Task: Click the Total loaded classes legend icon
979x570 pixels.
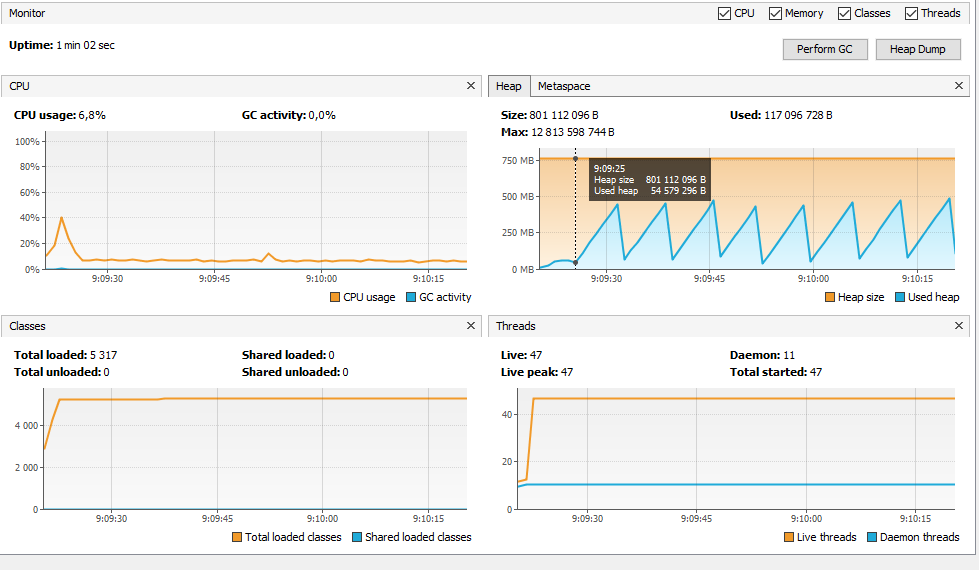Action: coord(237,537)
